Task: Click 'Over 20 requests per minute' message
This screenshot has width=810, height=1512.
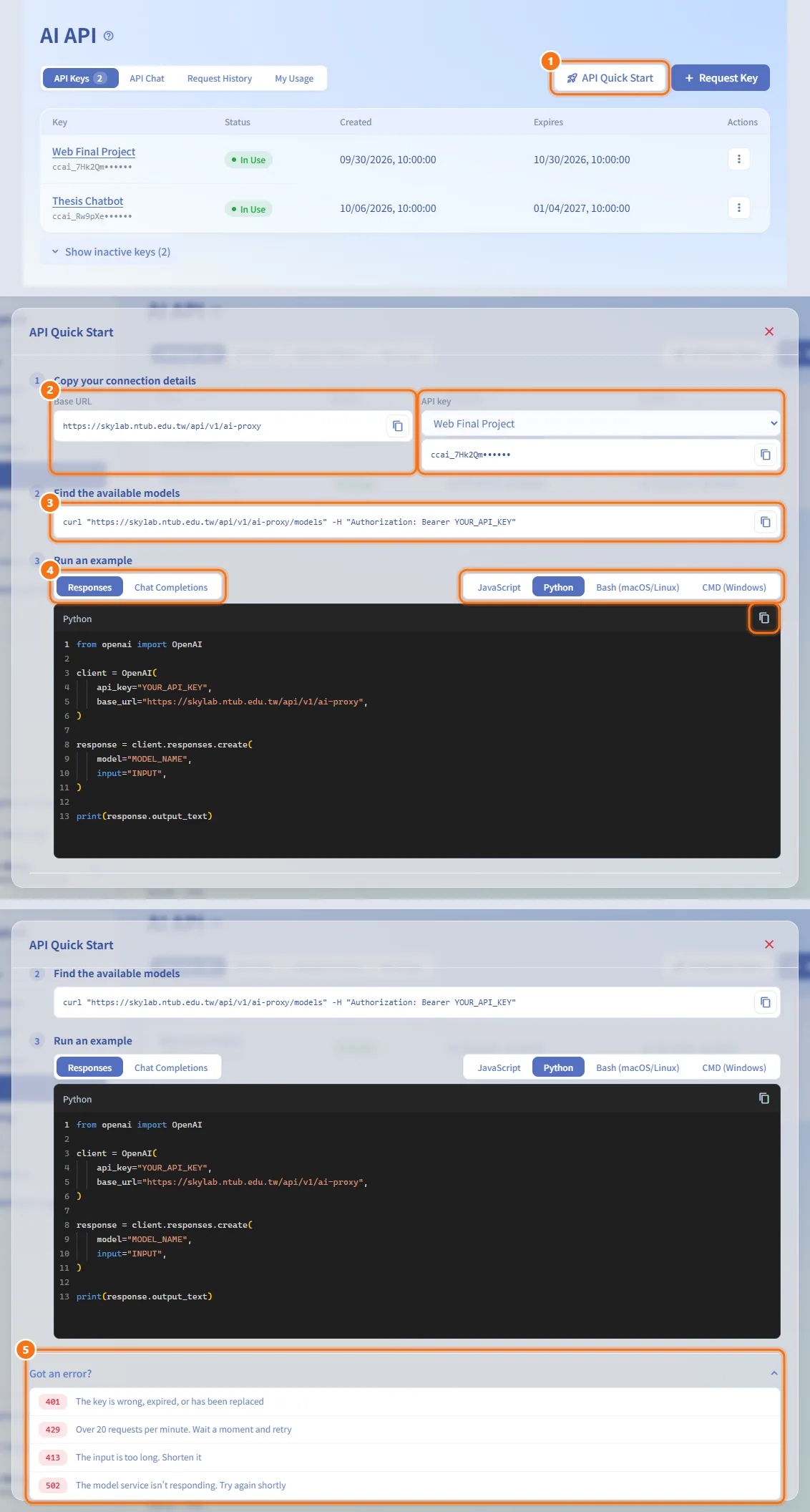Action: point(183,1430)
